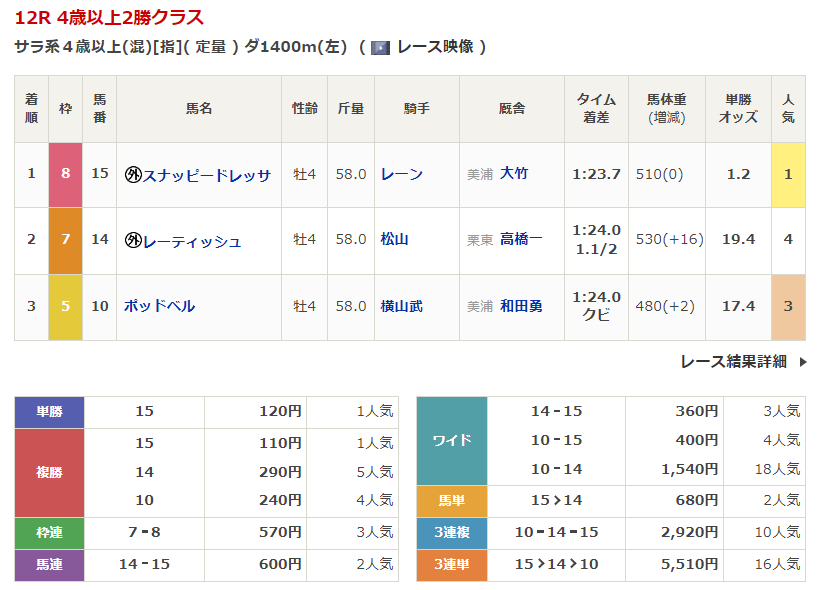Click the ワイド payout label

point(451,440)
